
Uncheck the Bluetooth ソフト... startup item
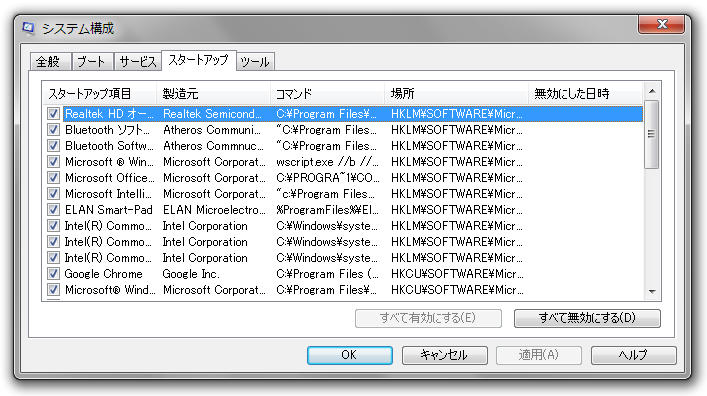tap(53, 130)
